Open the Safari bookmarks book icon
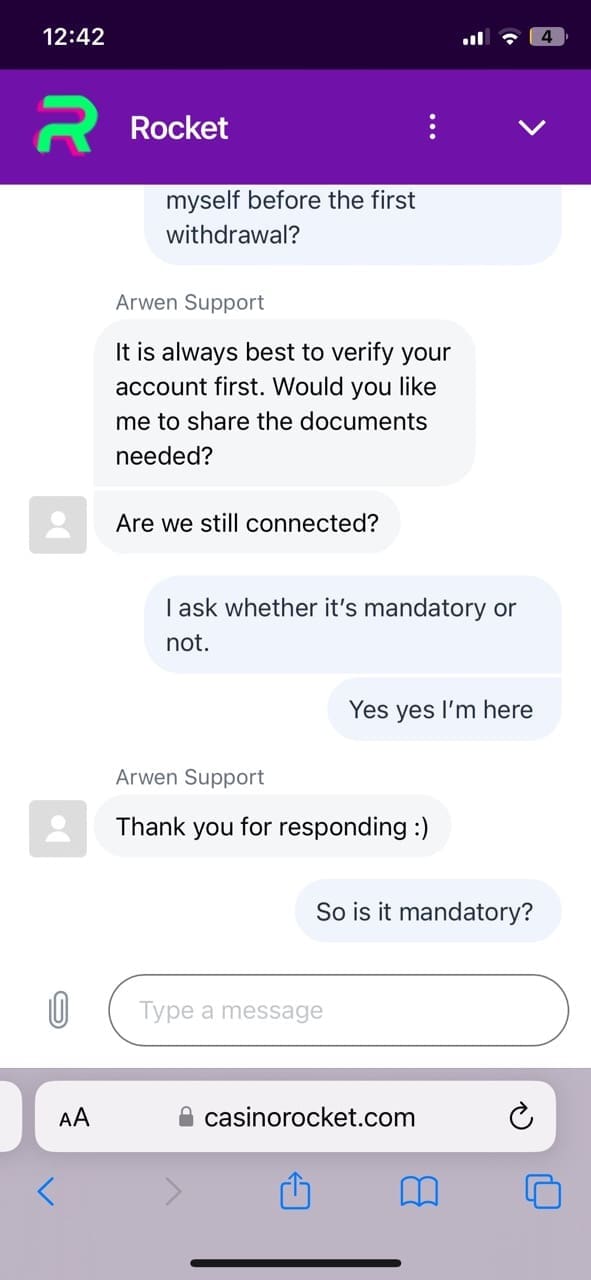591x1280 pixels. pos(419,1191)
